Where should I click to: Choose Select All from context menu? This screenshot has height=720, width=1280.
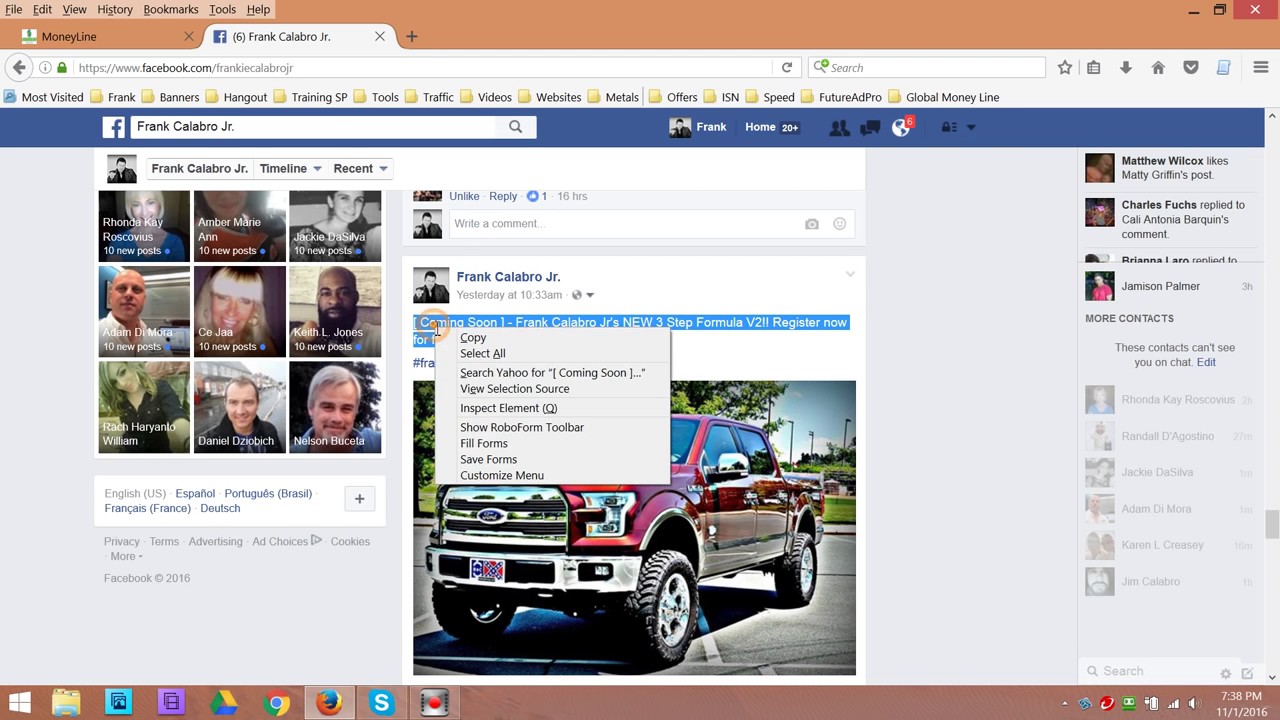click(483, 353)
